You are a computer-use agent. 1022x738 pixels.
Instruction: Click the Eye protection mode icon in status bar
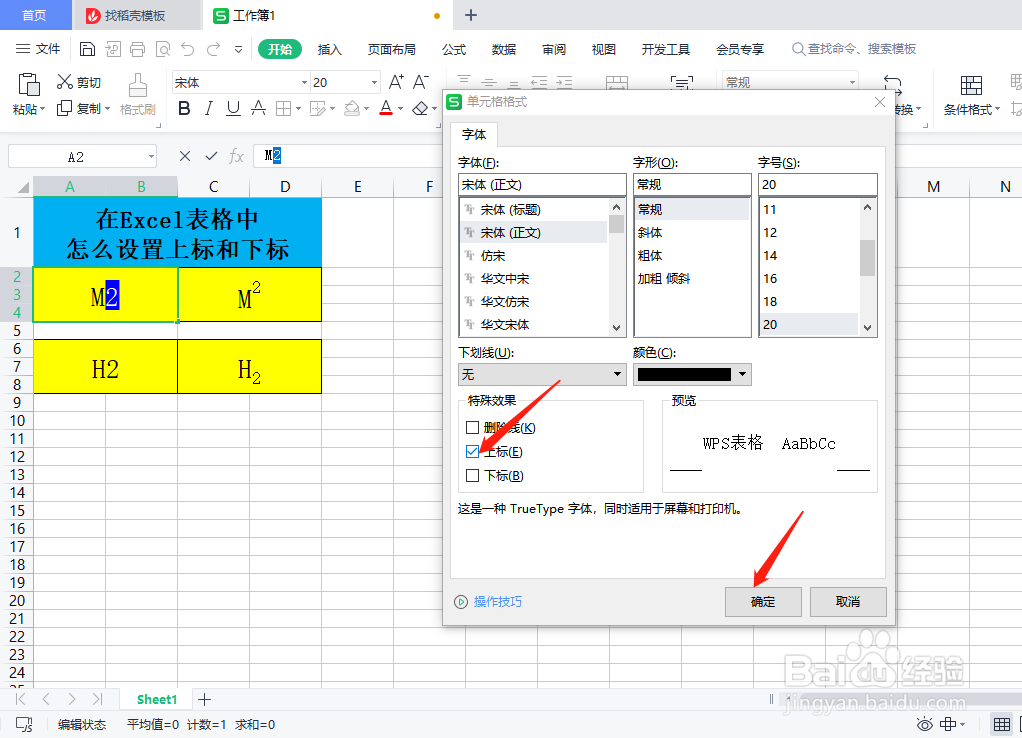coord(924,724)
